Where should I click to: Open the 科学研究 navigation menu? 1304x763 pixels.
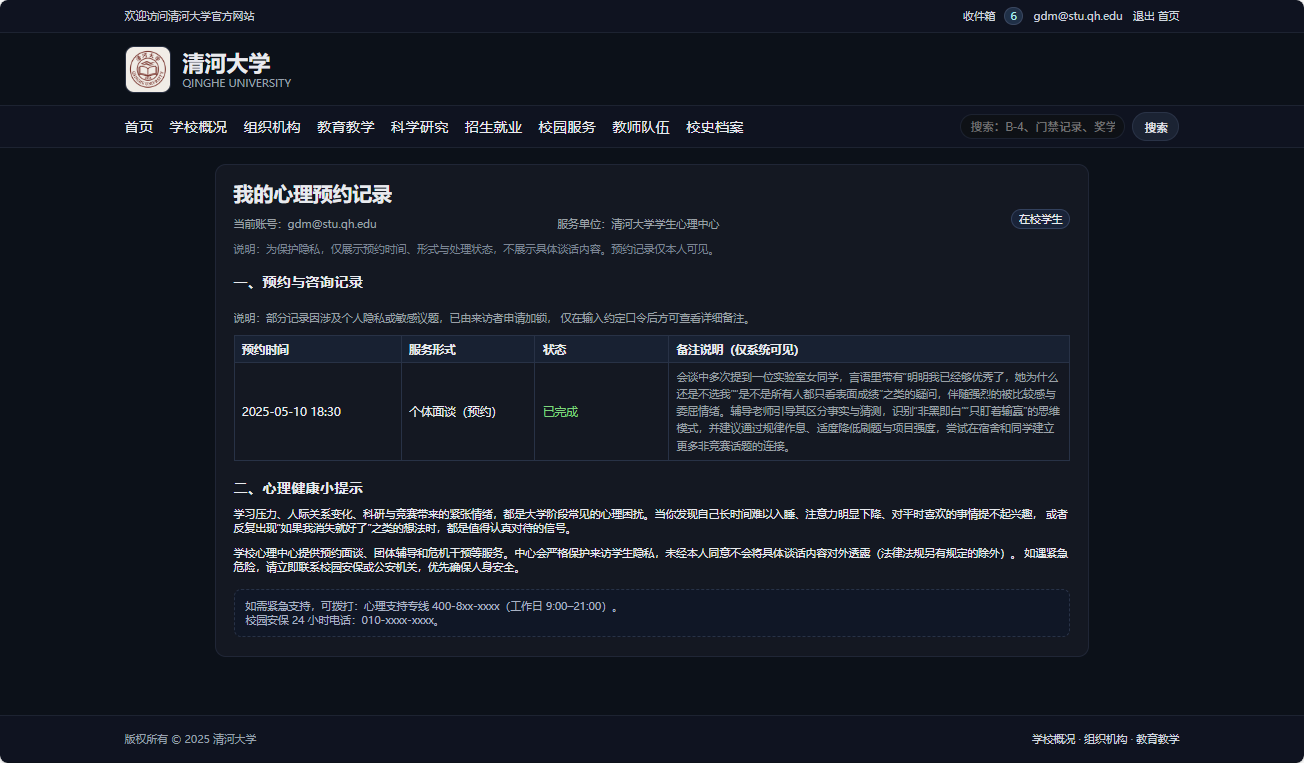coord(420,127)
